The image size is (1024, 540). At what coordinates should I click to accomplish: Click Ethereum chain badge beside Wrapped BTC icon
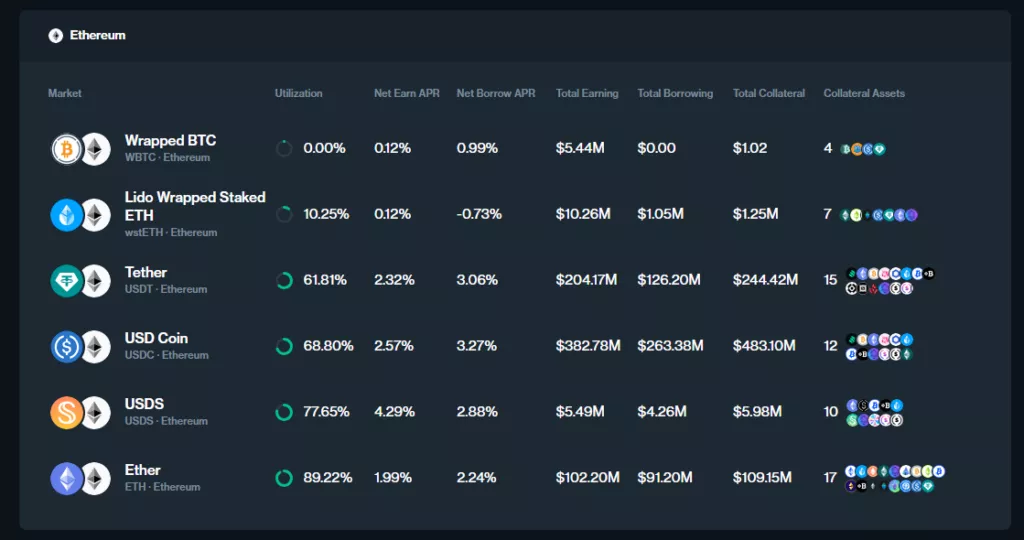[96, 150]
